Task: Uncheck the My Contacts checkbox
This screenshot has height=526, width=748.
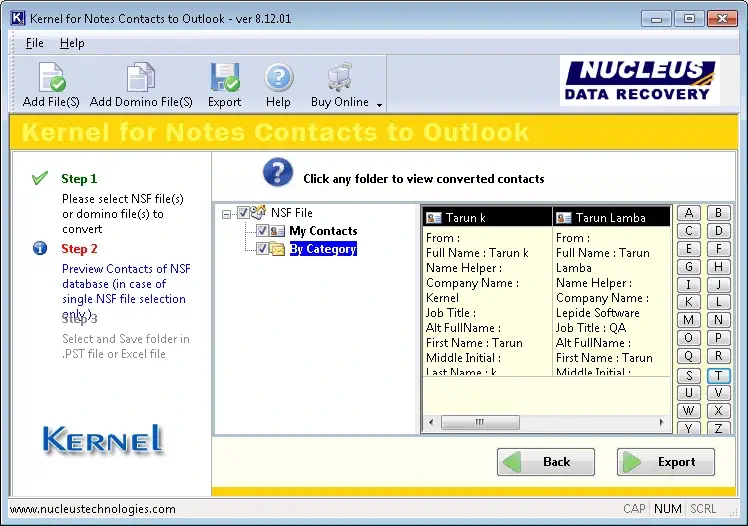Action: (262, 231)
